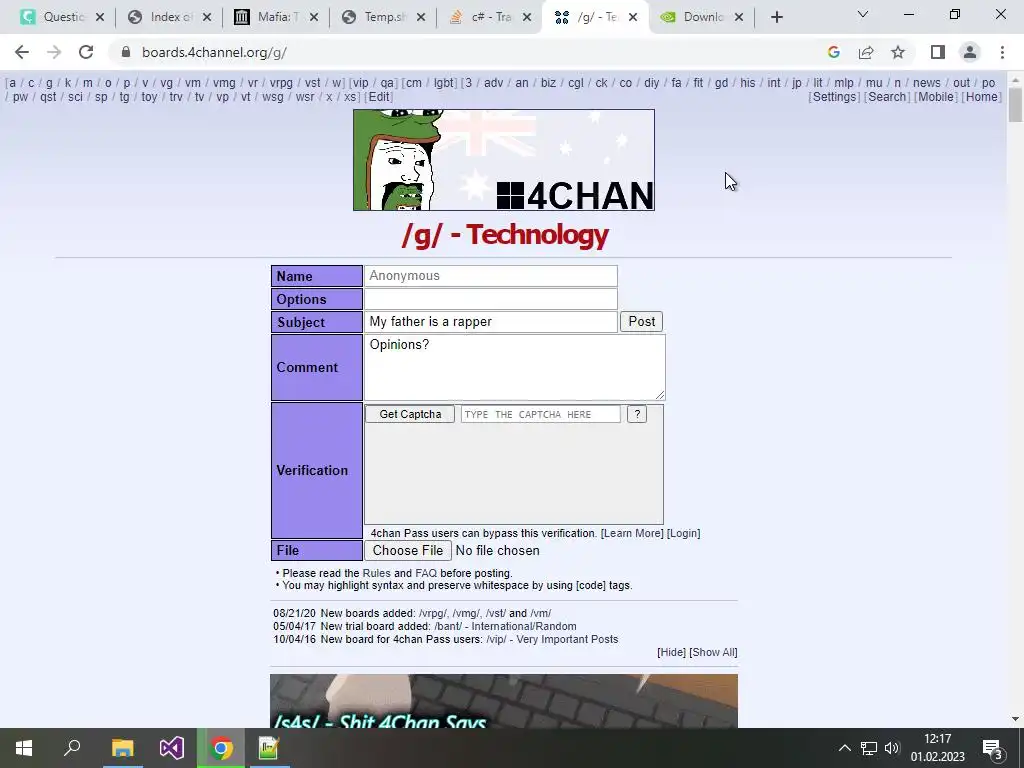This screenshot has width=1024, height=768.
Task: Click Hide link for announcements
Action: pos(671,652)
